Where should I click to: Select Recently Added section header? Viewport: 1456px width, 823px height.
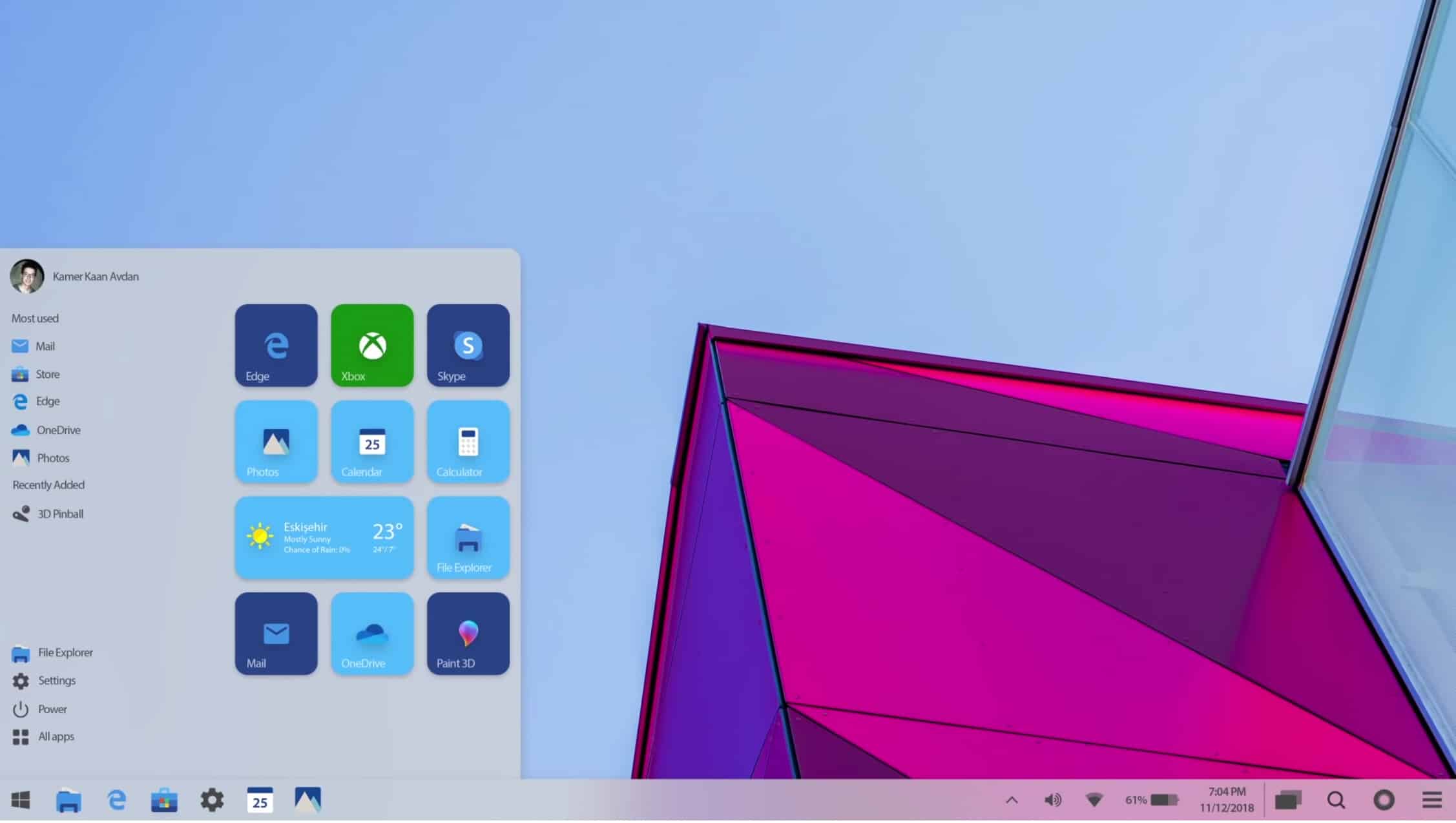pyautogui.click(x=48, y=484)
